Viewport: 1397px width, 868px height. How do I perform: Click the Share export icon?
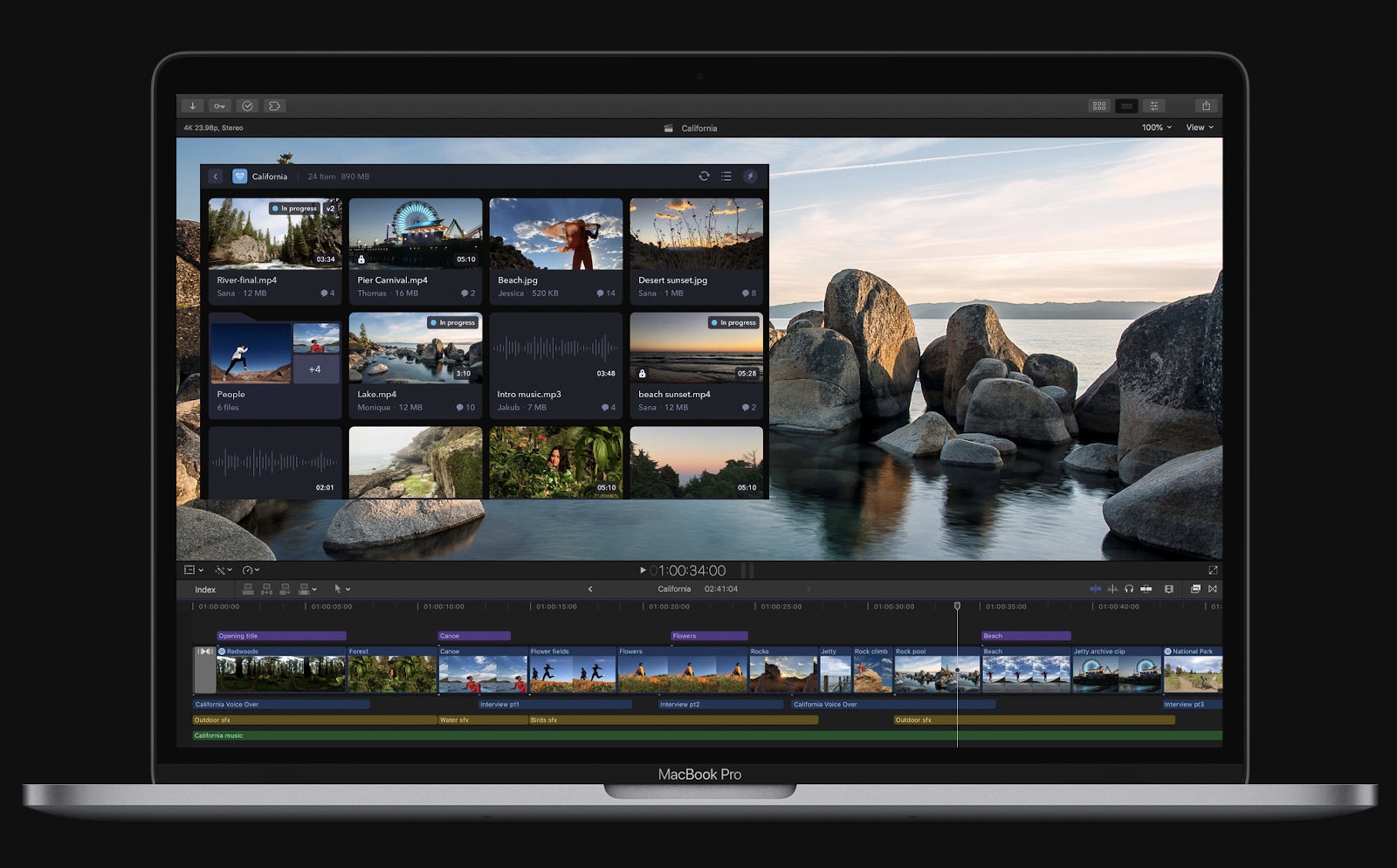1206,106
